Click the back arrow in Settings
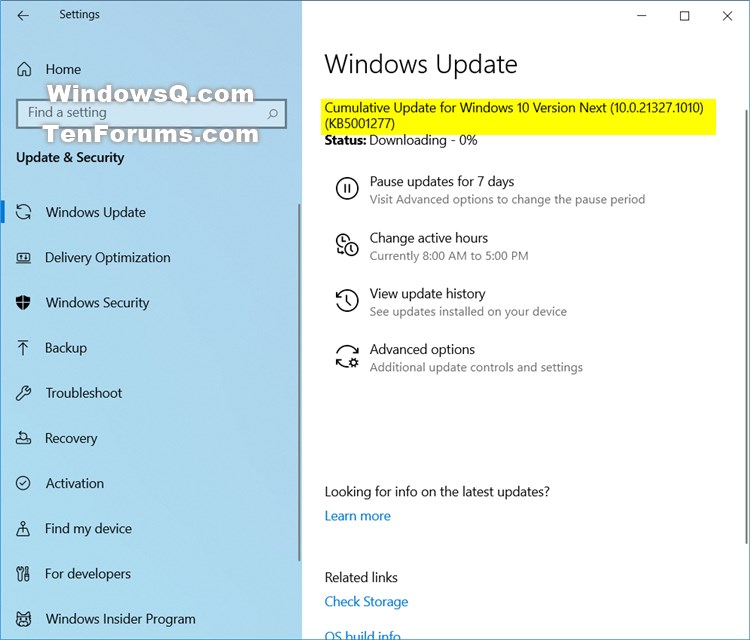Image resolution: width=750 pixels, height=640 pixels. pos(23,16)
